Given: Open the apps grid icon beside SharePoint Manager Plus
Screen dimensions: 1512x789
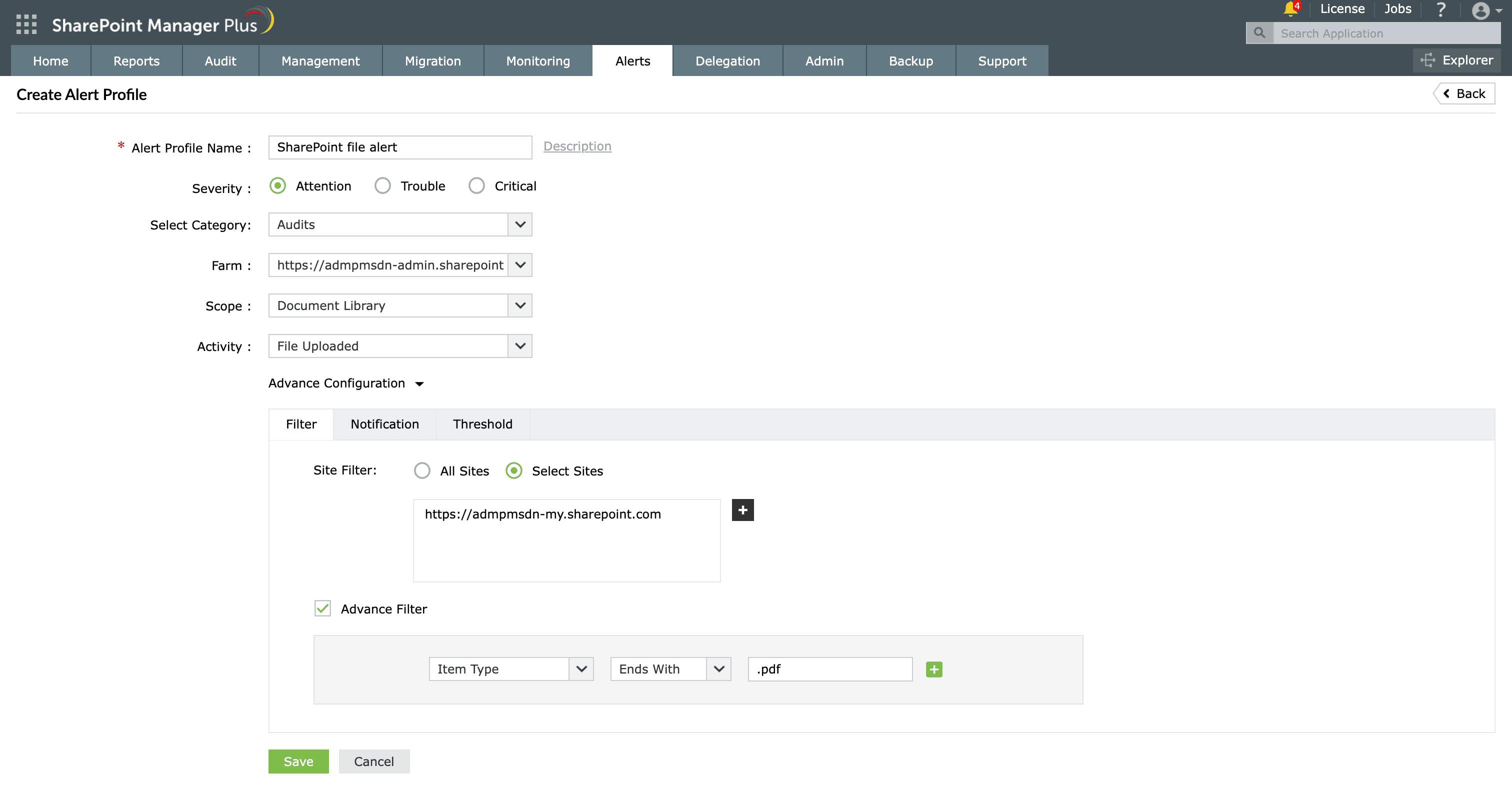Looking at the screenshot, I should (26, 24).
